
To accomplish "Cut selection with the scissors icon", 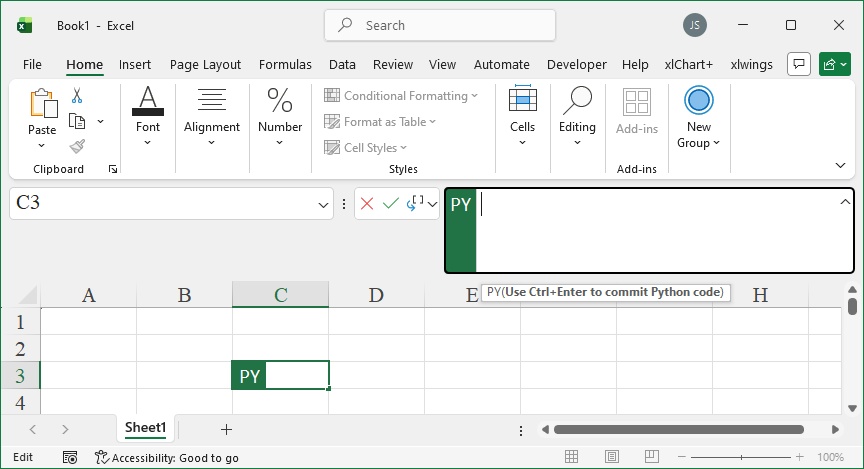I will 77,95.
